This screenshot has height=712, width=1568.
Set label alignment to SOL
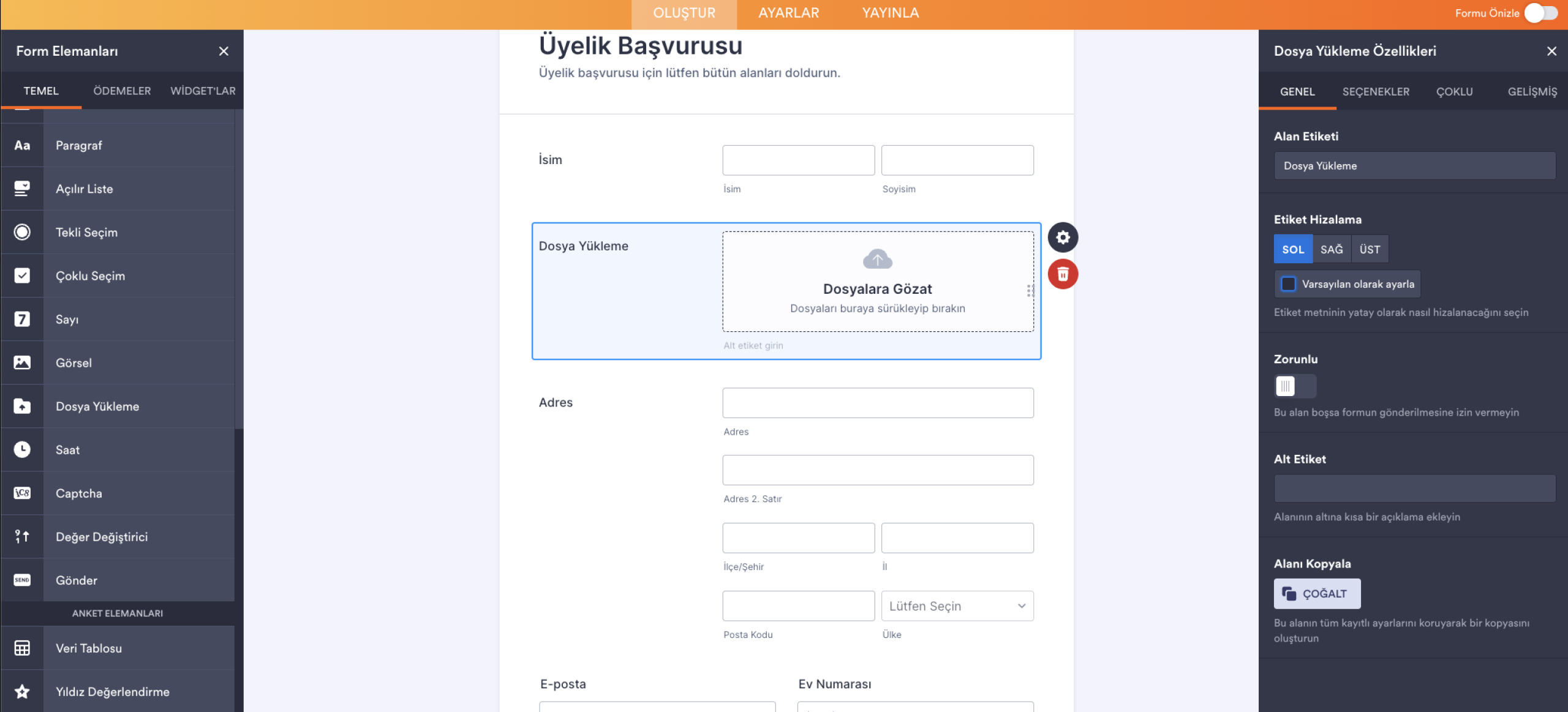[1293, 249]
